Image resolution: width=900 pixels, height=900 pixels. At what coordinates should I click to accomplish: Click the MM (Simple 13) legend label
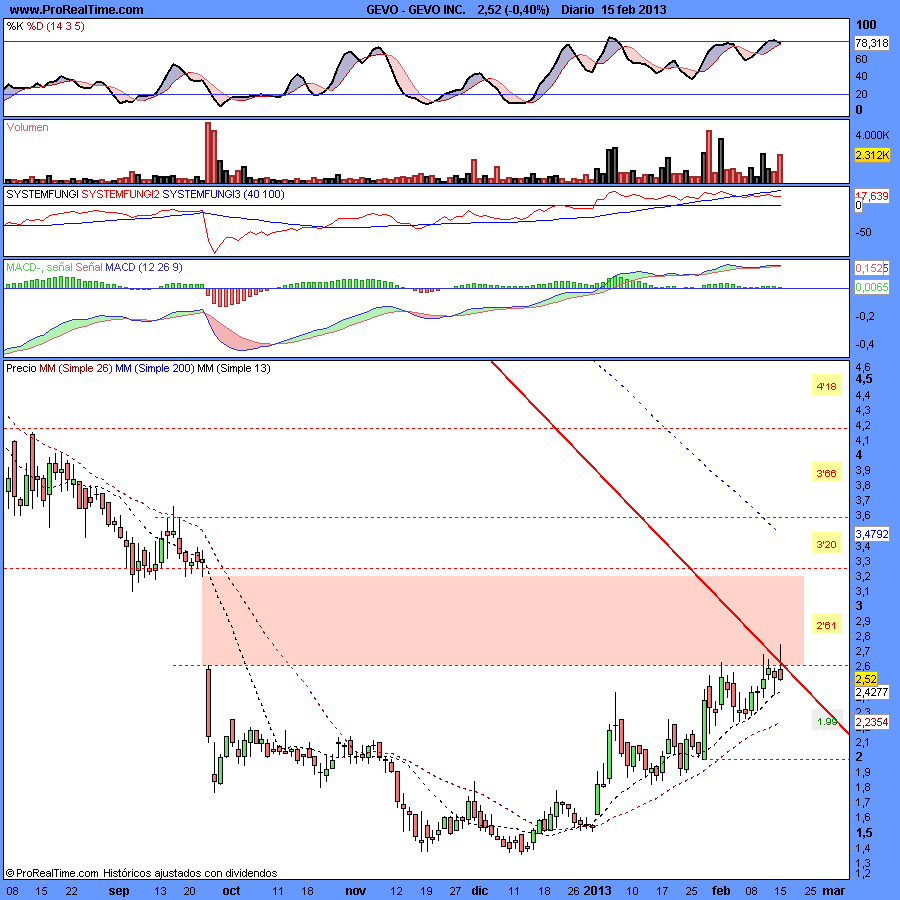coord(234,368)
